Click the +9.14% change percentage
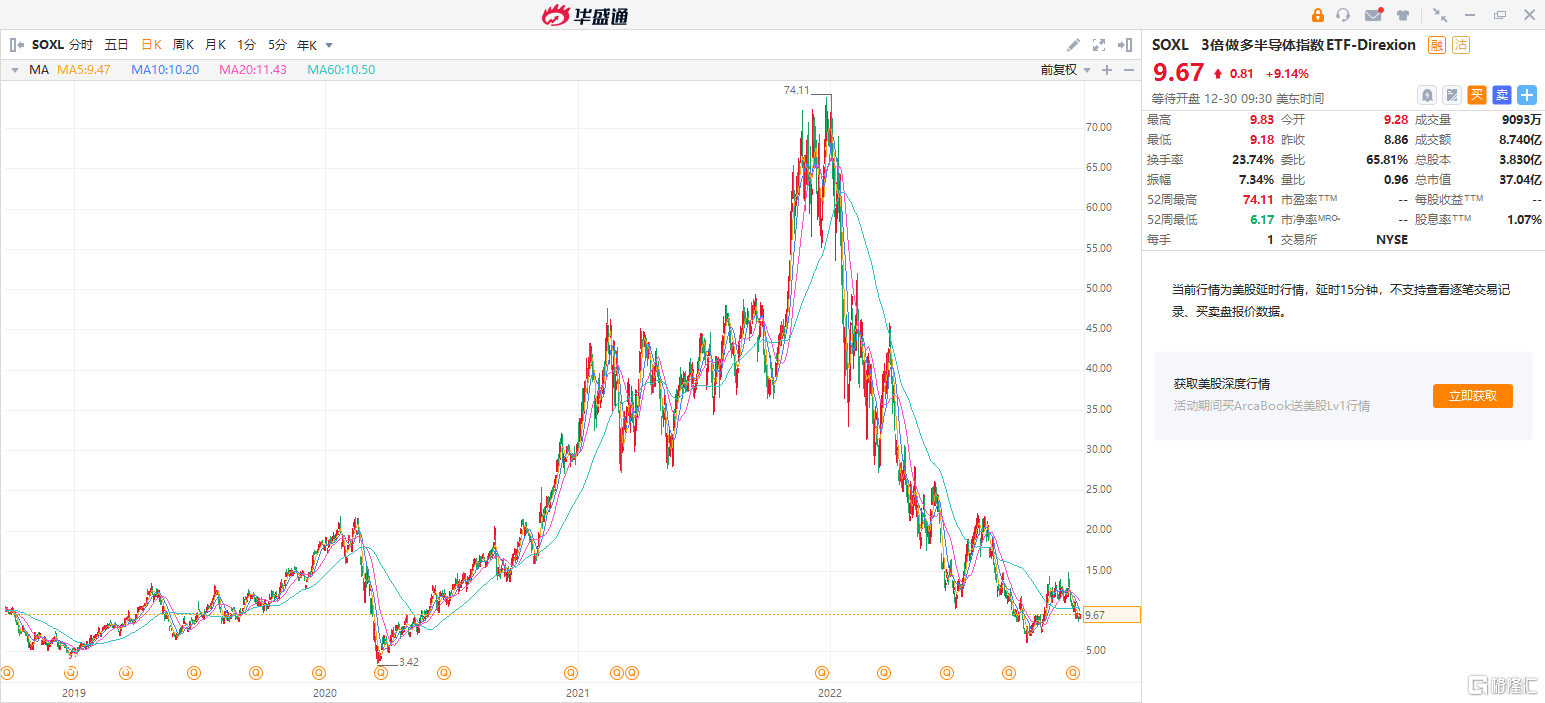 1287,73
